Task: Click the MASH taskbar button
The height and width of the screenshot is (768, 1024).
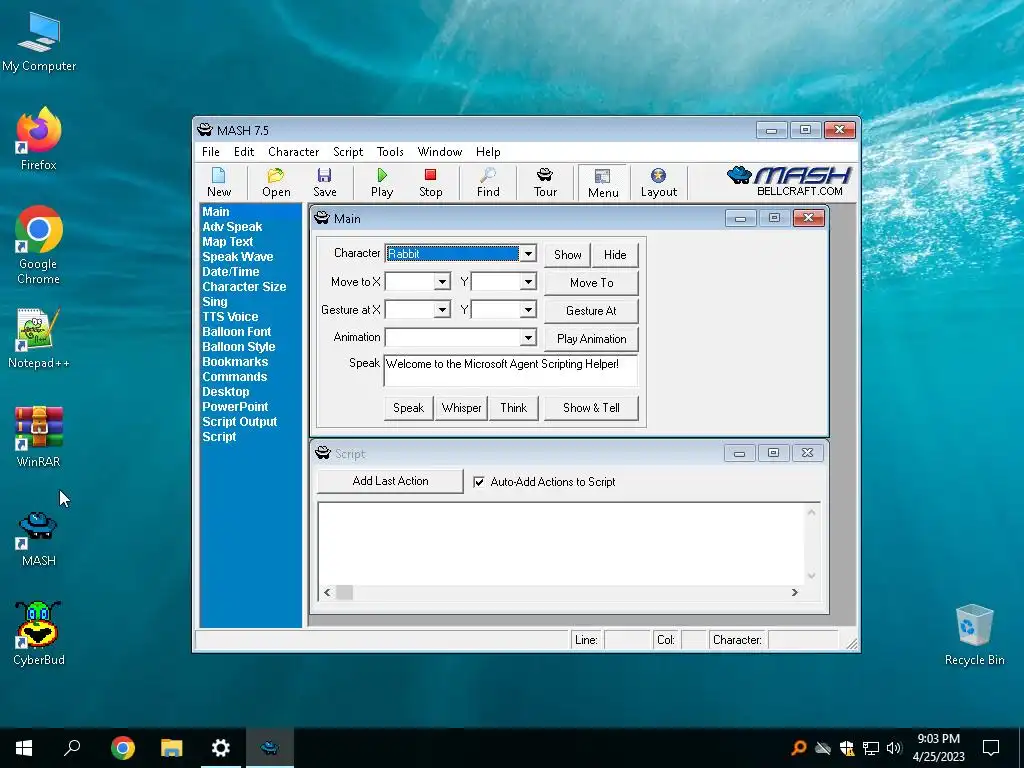Action: coord(270,748)
